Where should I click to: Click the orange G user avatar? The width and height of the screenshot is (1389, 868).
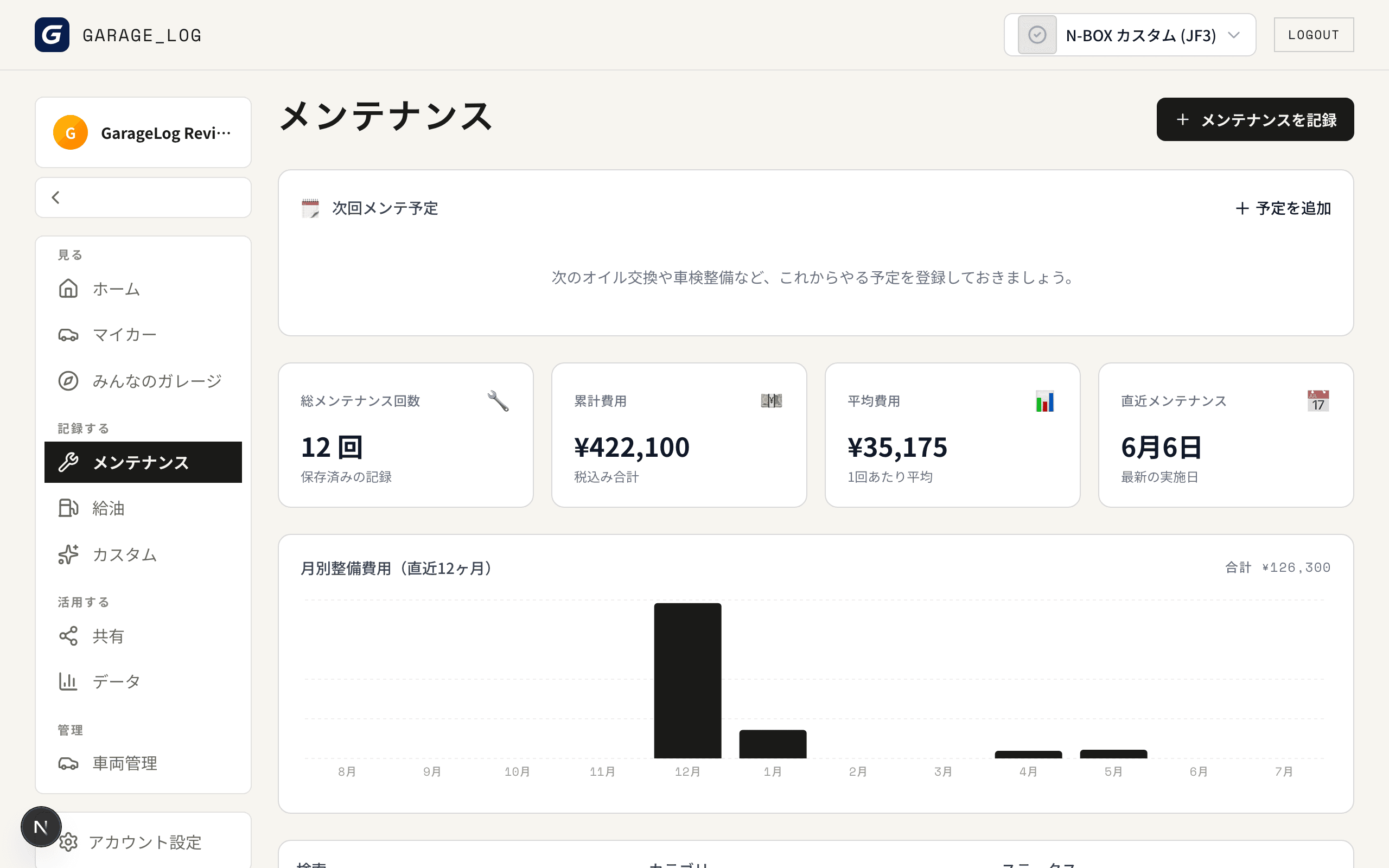[70, 132]
